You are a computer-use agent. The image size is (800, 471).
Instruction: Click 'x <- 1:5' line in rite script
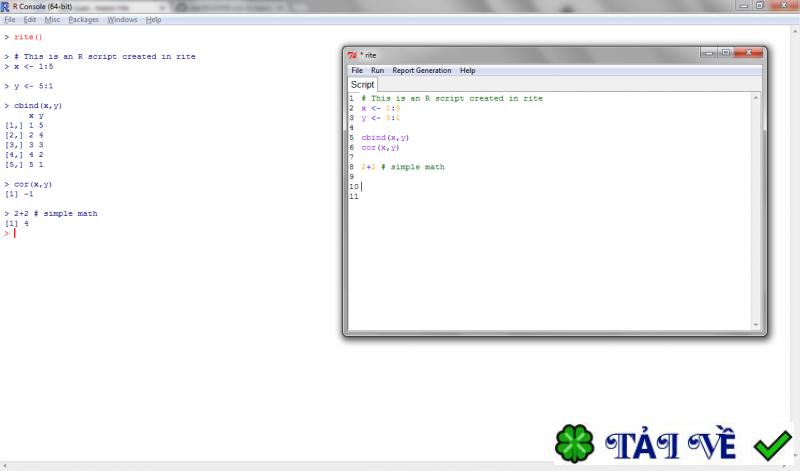pos(381,108)
